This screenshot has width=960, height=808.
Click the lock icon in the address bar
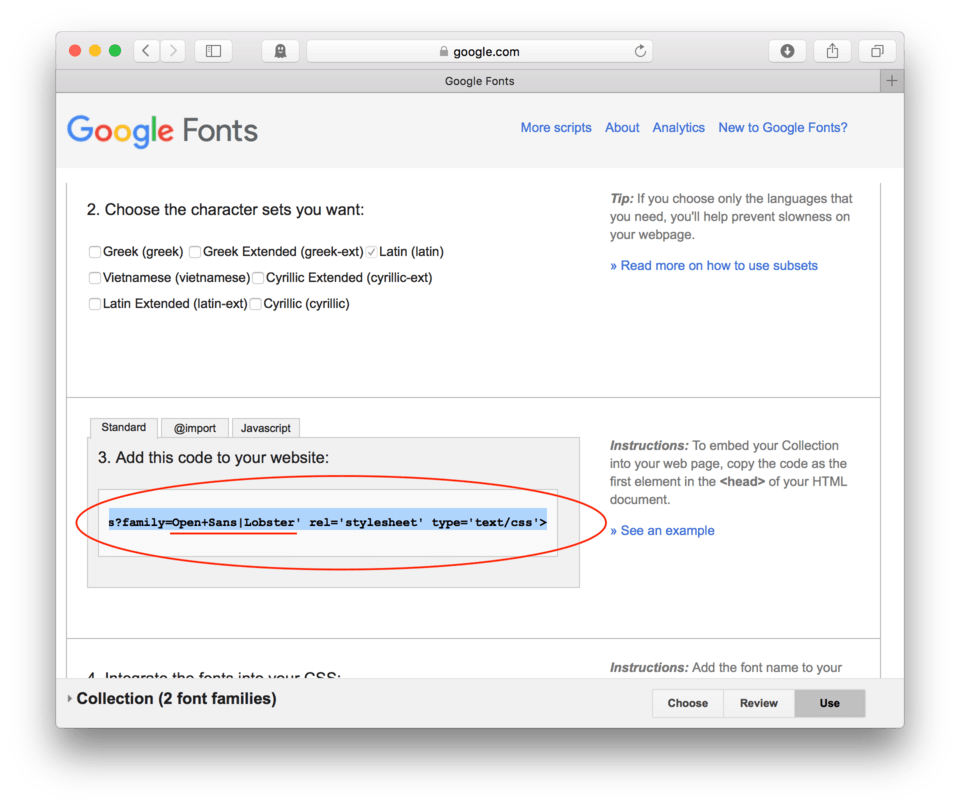444,51
